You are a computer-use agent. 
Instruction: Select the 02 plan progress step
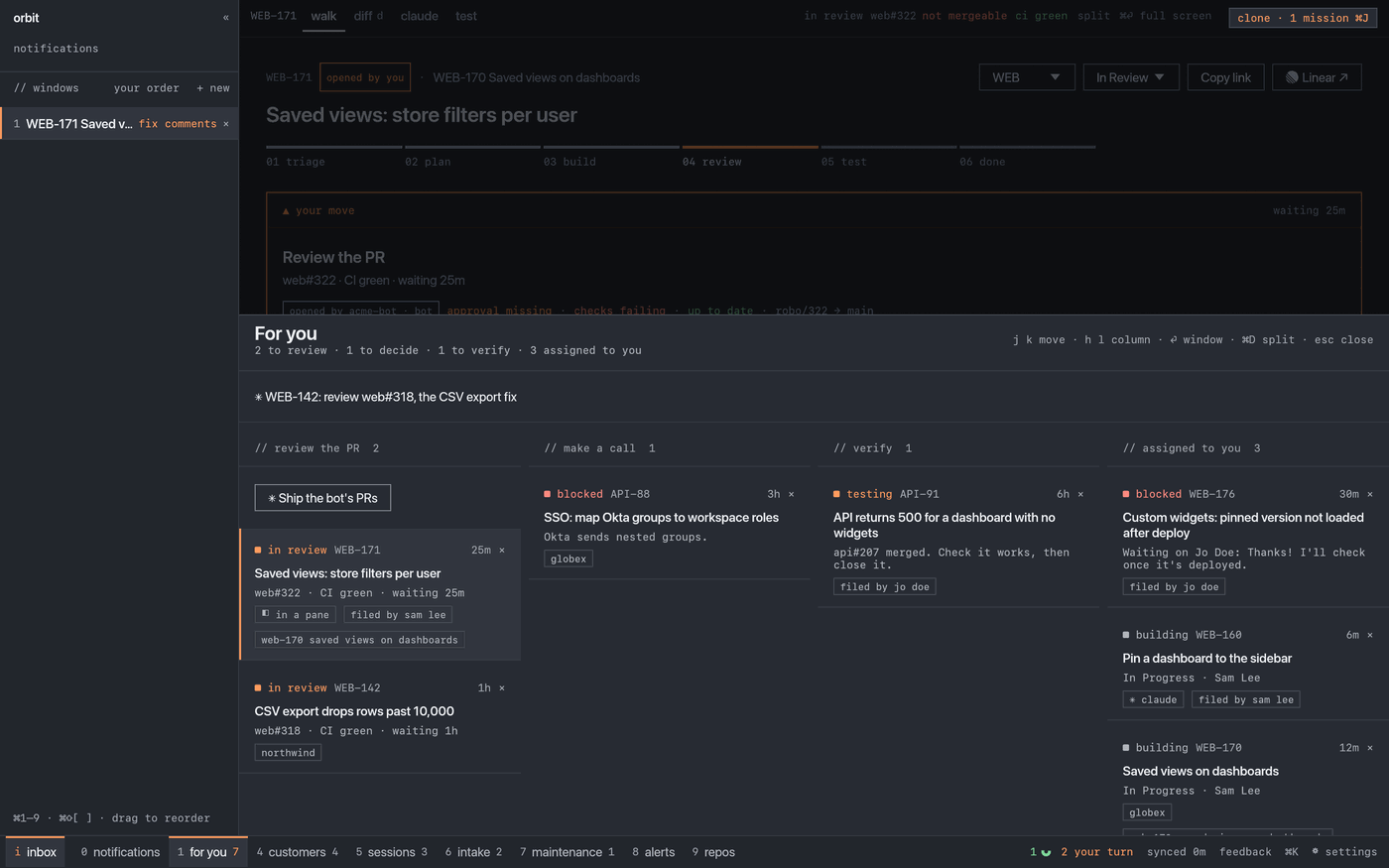[x=472, y=156]
